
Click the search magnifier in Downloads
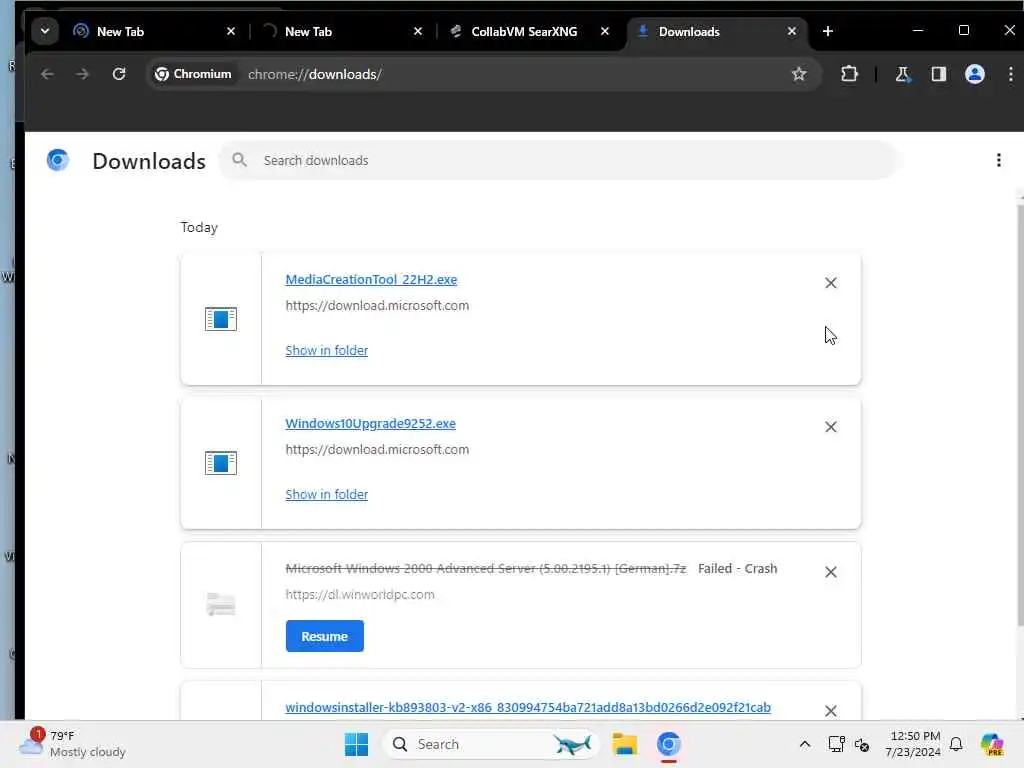240,160
